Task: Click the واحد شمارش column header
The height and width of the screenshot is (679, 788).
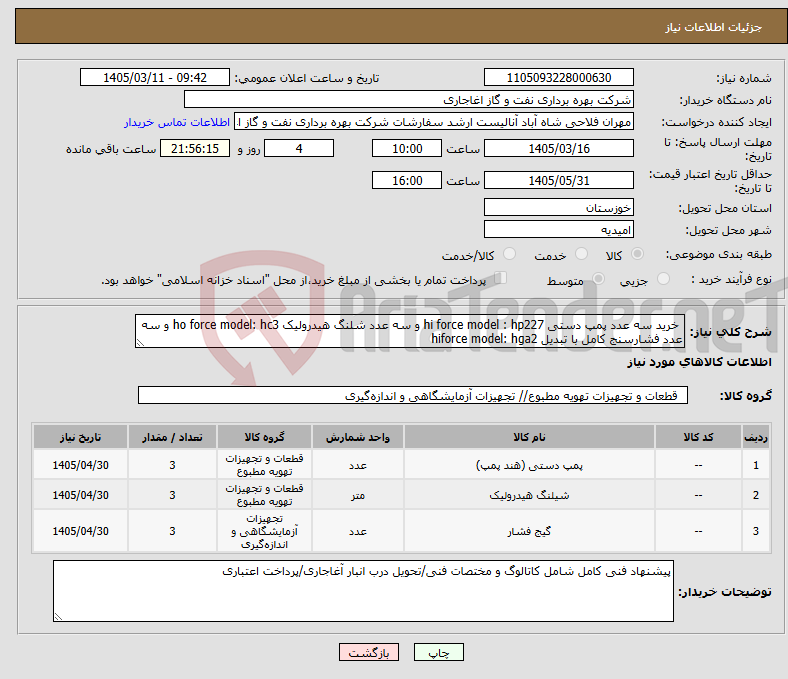Action: [357, 437]
